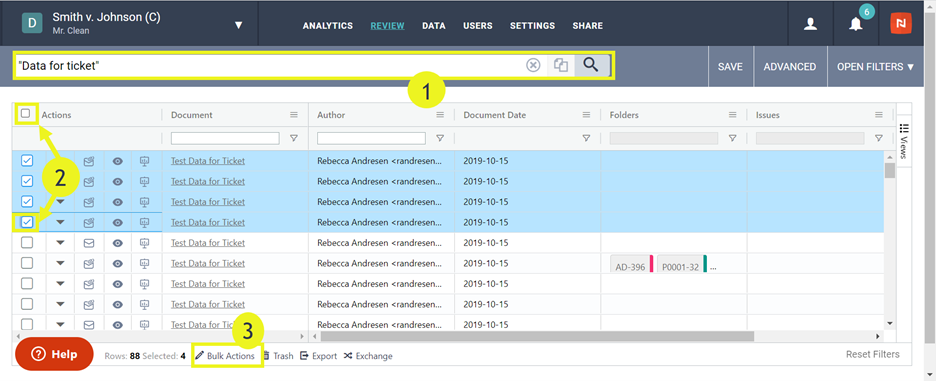Screen dimensions: 936x381
Task: Switch to the REVIEW tab
Action: coord(387,26)
